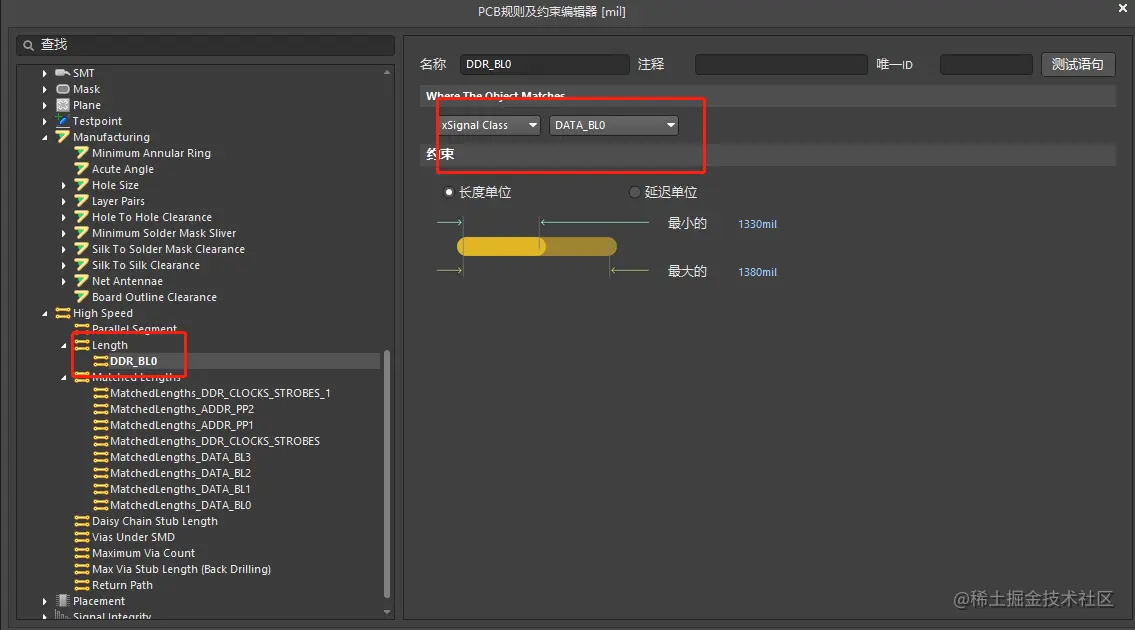
Task: Select the 延迟单位 radio button
Action: click(635, 192)
